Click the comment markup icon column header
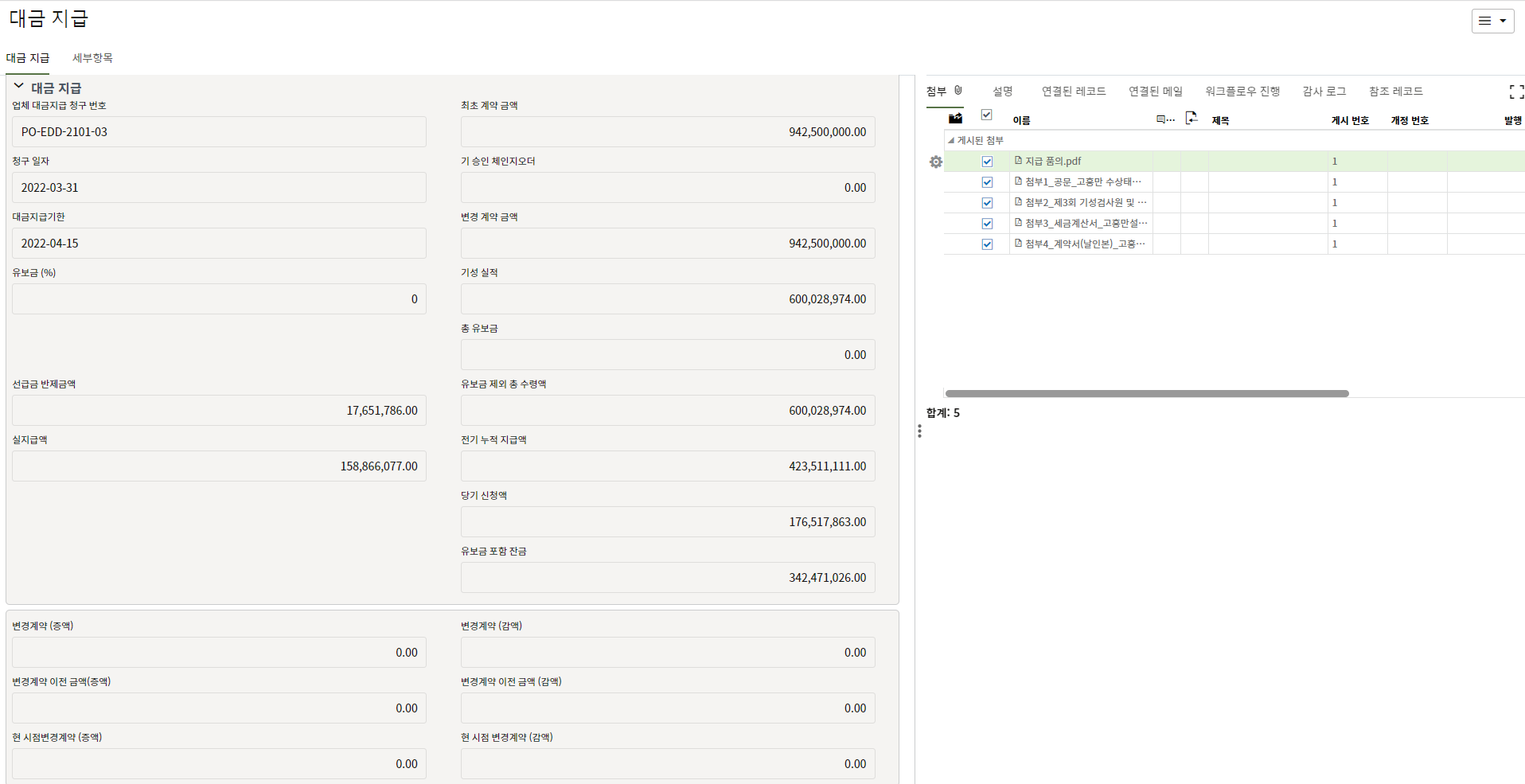Image resolution: width=1525 pixels, height=784 pixels. coord(1164,119)
